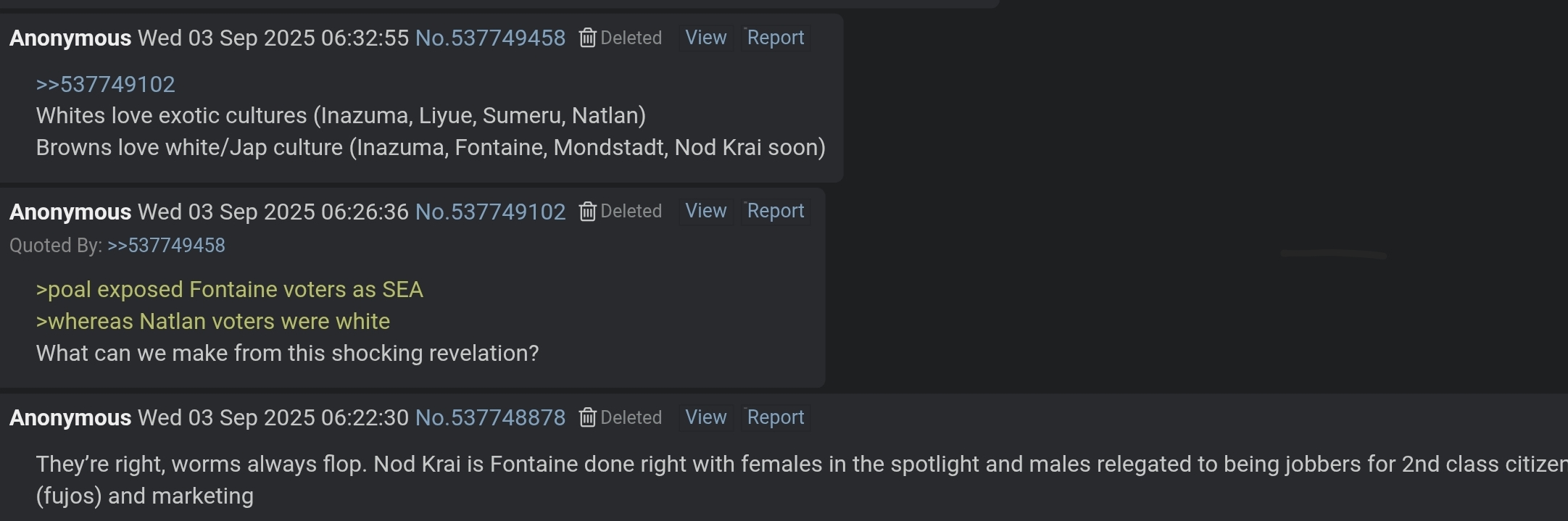Click Deleted label on the 06:26:36 post
Screen dimensions: 1568x521
[631, 212]
